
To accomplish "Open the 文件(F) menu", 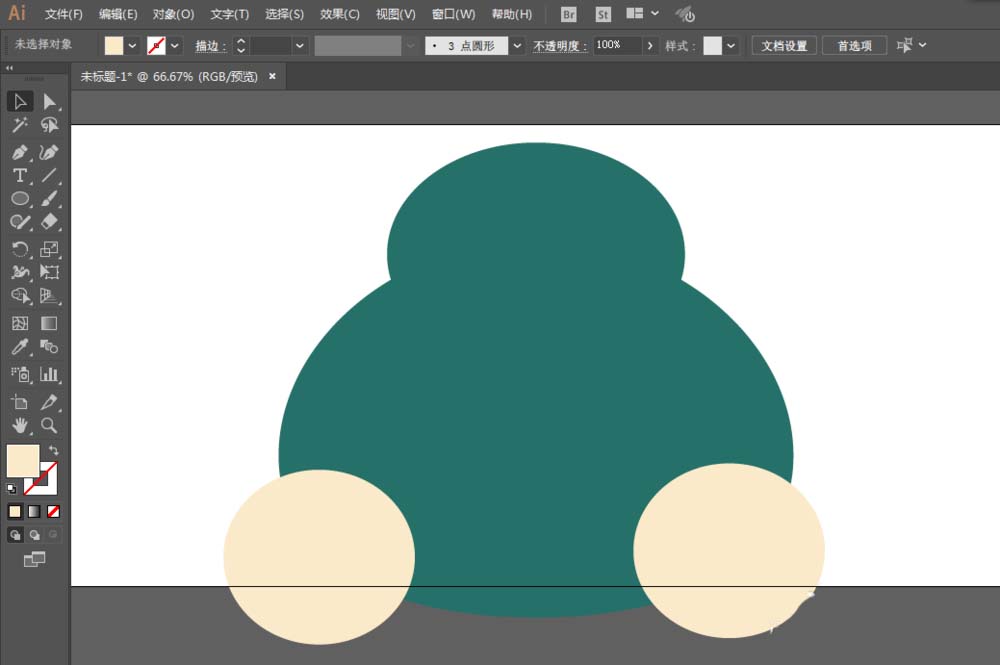I will point(63,14).
